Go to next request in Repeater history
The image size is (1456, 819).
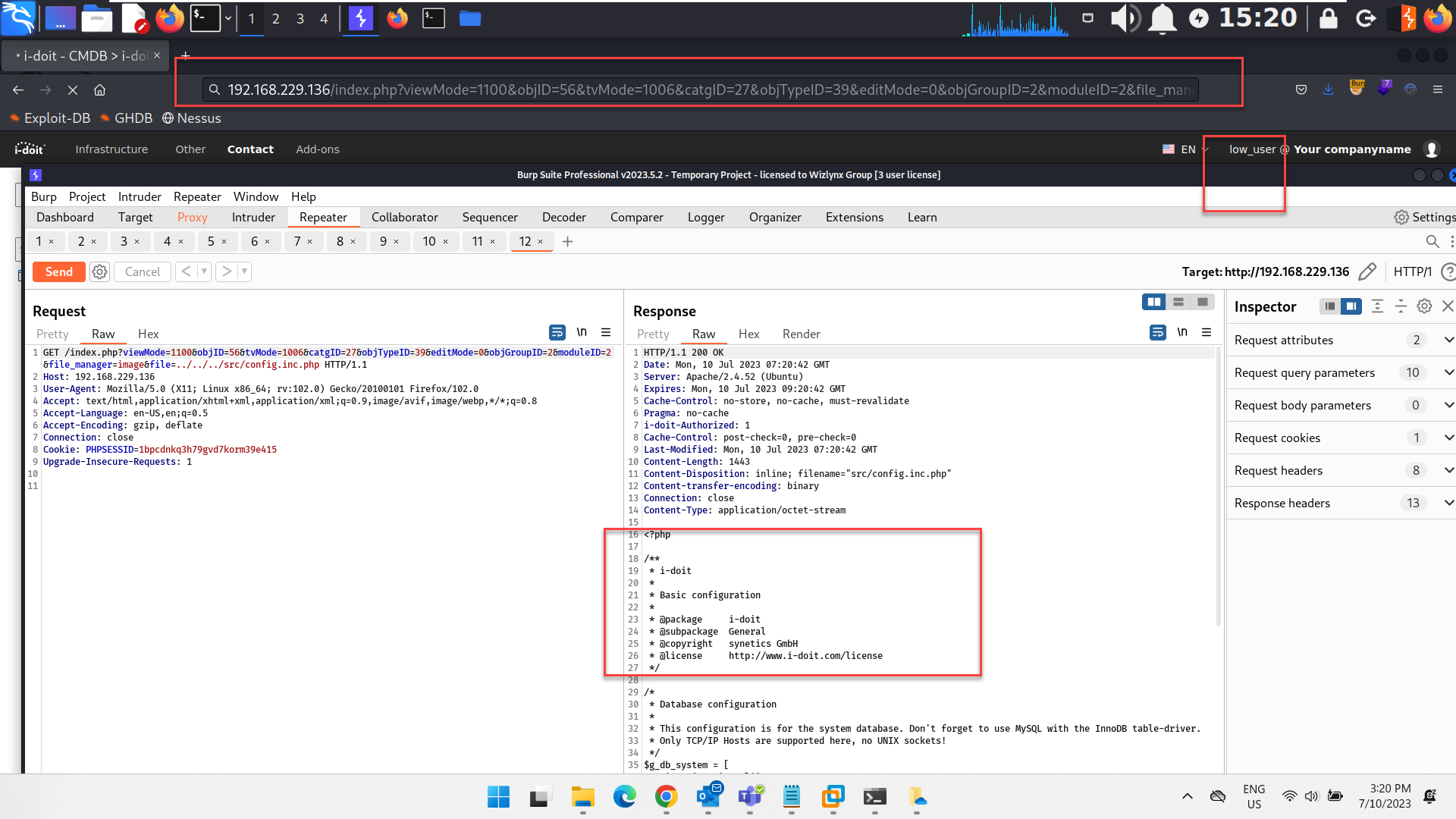(226, 271)
